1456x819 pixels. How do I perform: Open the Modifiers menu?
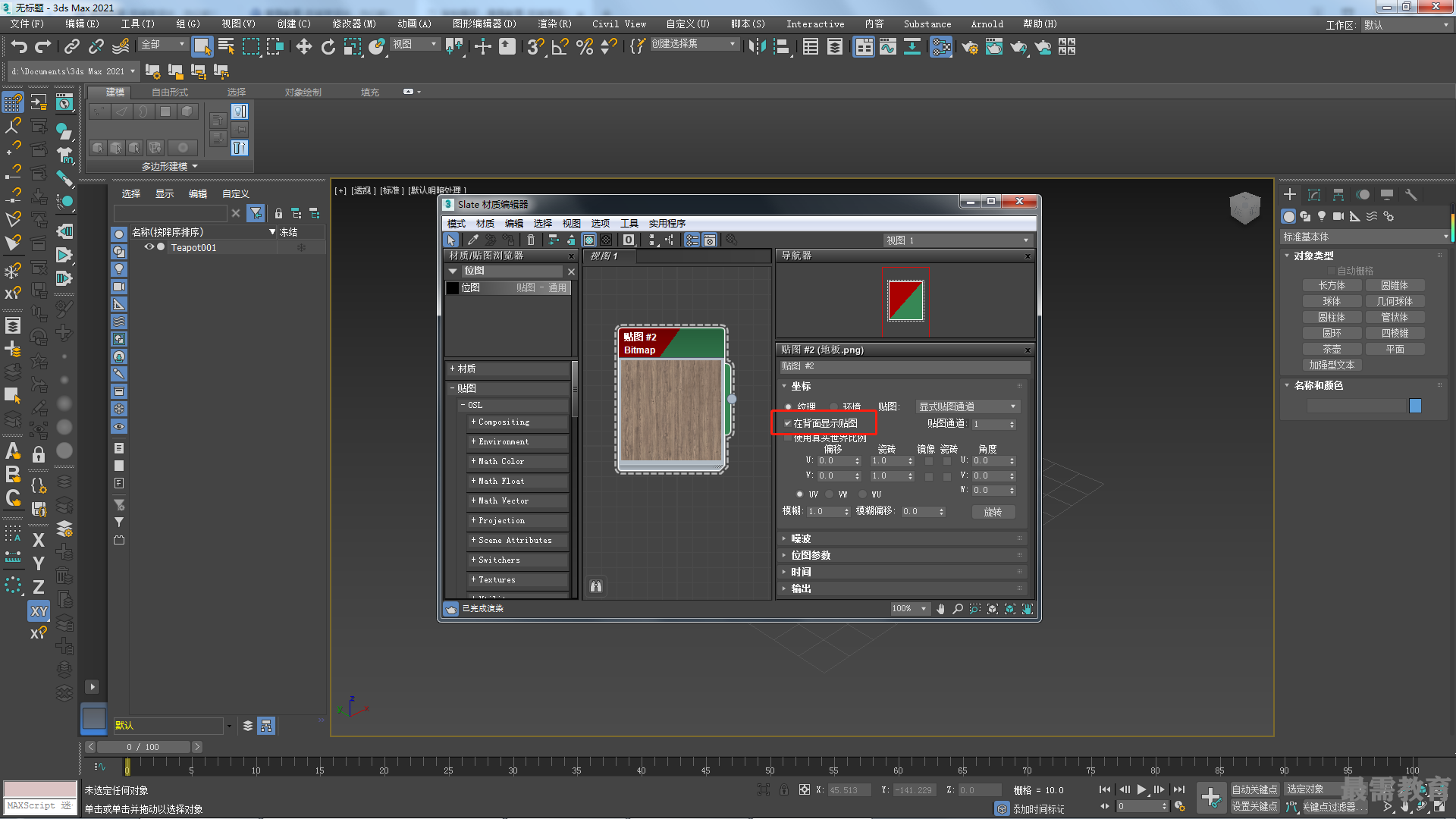click(x=354, y=24)
